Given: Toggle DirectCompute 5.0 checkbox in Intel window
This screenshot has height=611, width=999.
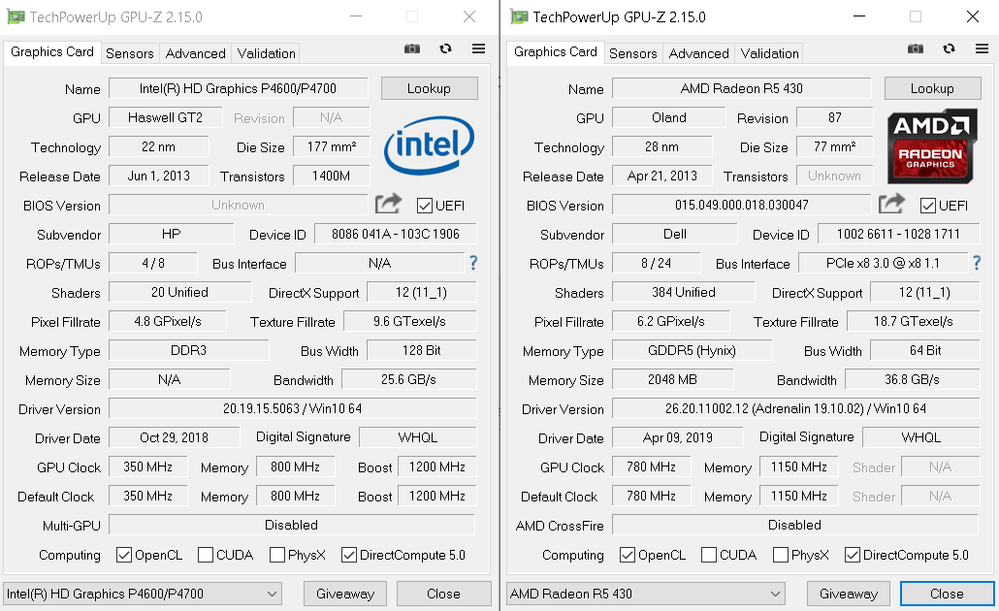Looking at the screenshot, I should pos(349,555).
